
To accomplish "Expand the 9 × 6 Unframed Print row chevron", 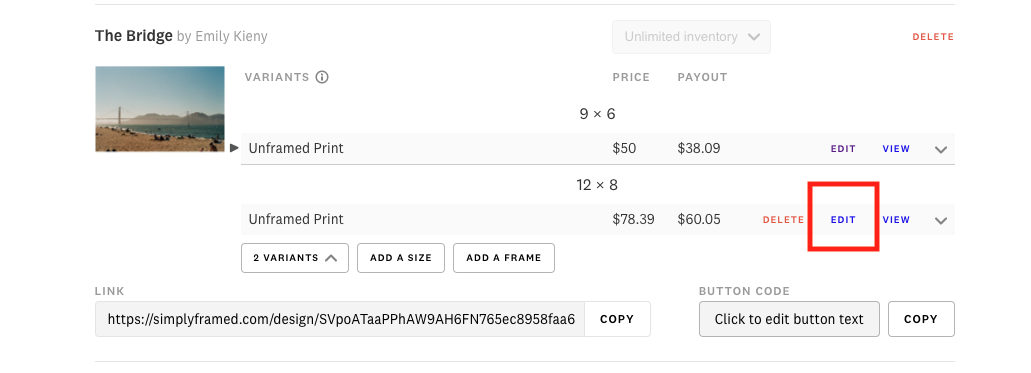I will [x=941, y=149].
